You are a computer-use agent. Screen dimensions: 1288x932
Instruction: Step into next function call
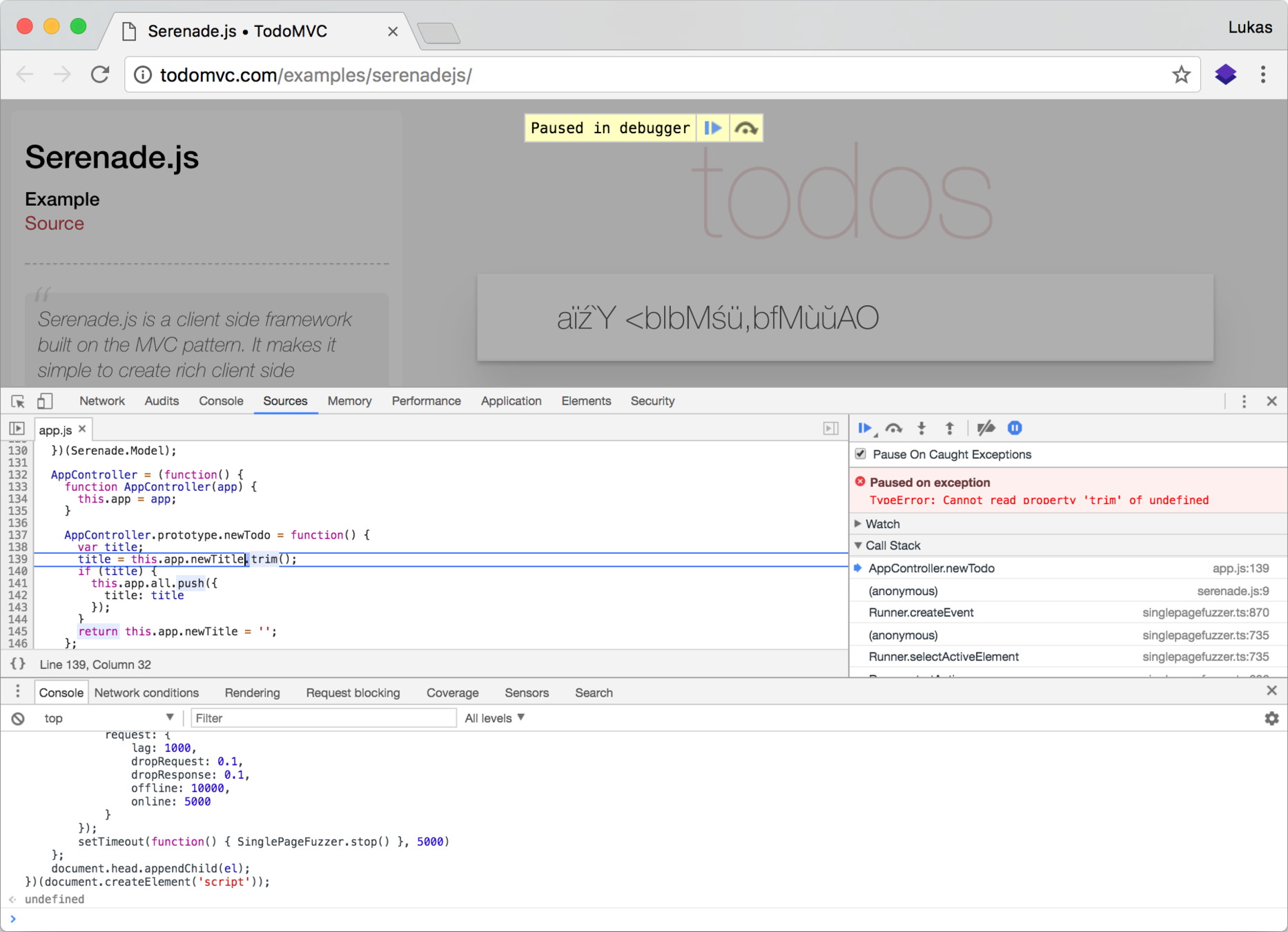[x=921, y=428]
